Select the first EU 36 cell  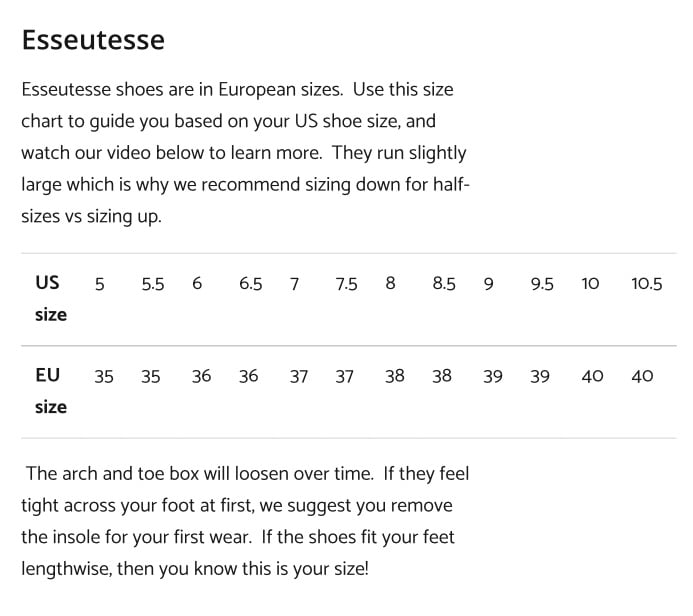pos(201,376)
